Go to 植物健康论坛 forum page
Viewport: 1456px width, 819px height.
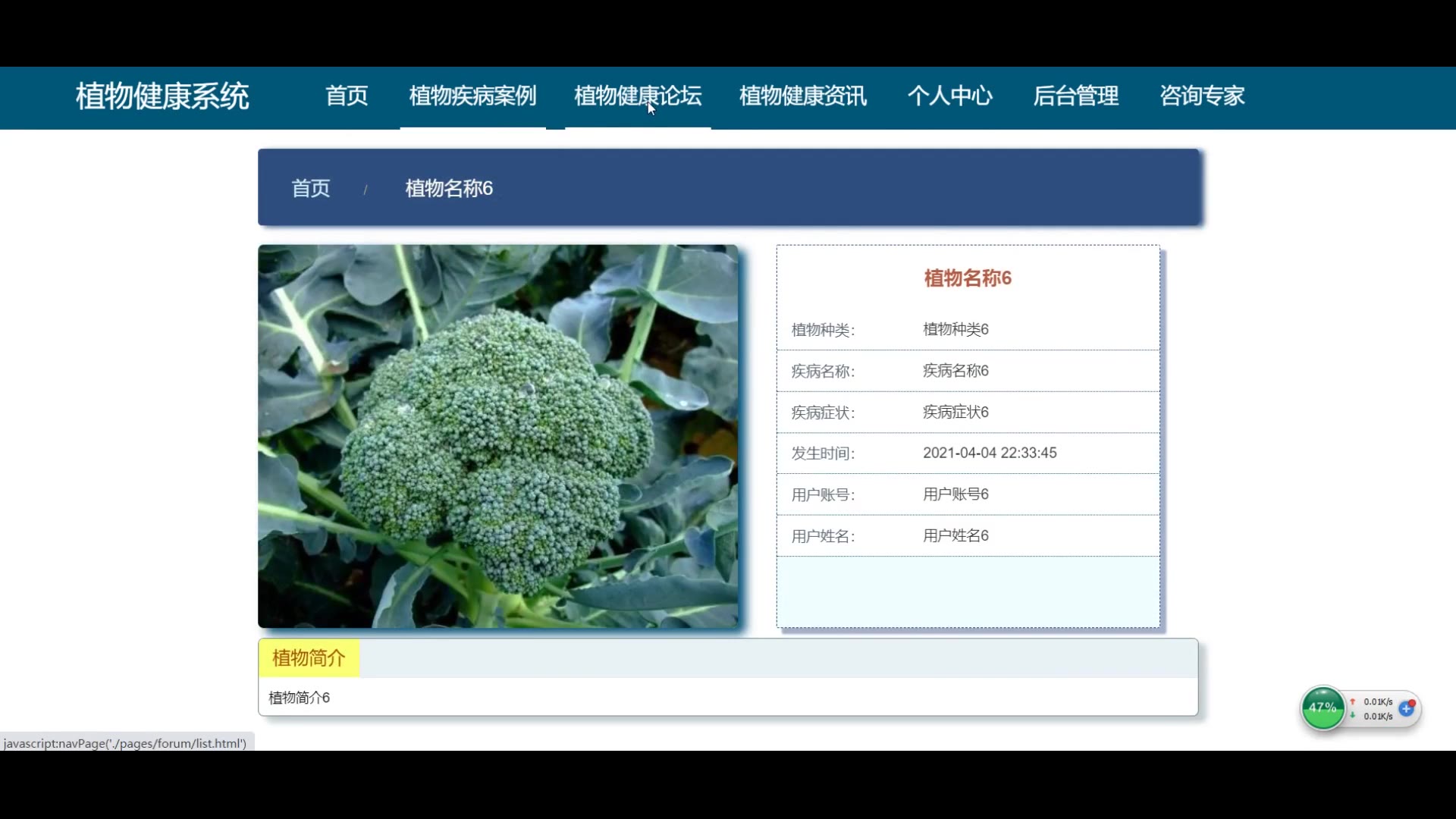[x=638, y=96]
